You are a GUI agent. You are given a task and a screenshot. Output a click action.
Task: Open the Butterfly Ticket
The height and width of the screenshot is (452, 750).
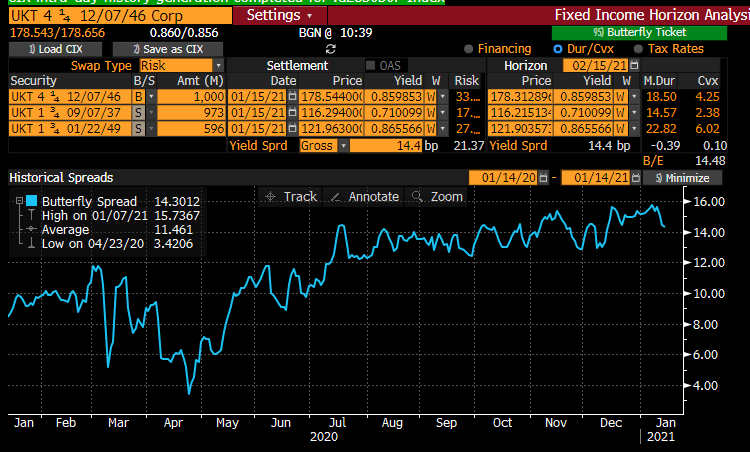(639, 33)
